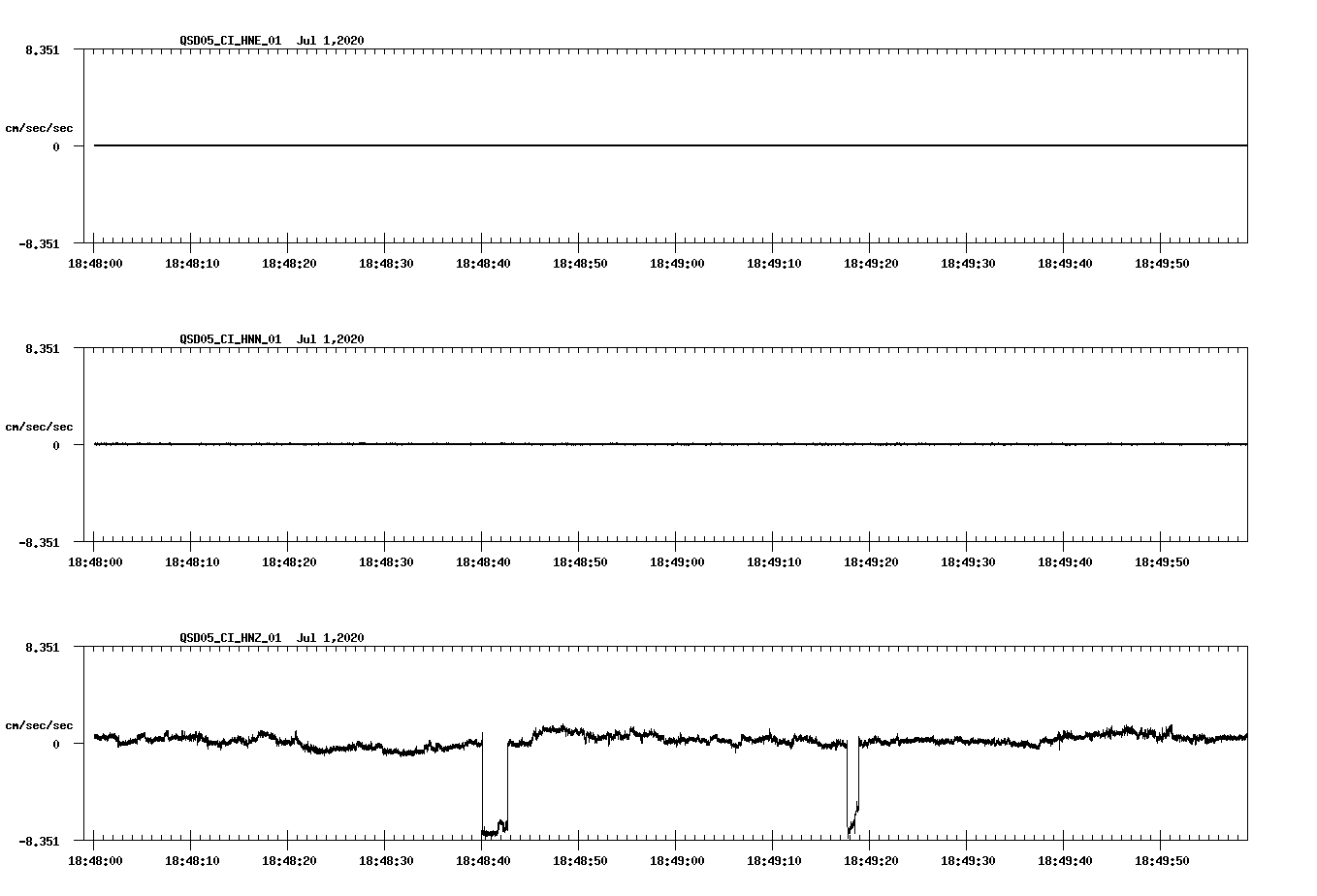Click the 18:49:30 time label under HNN plot

coord(968,562)
